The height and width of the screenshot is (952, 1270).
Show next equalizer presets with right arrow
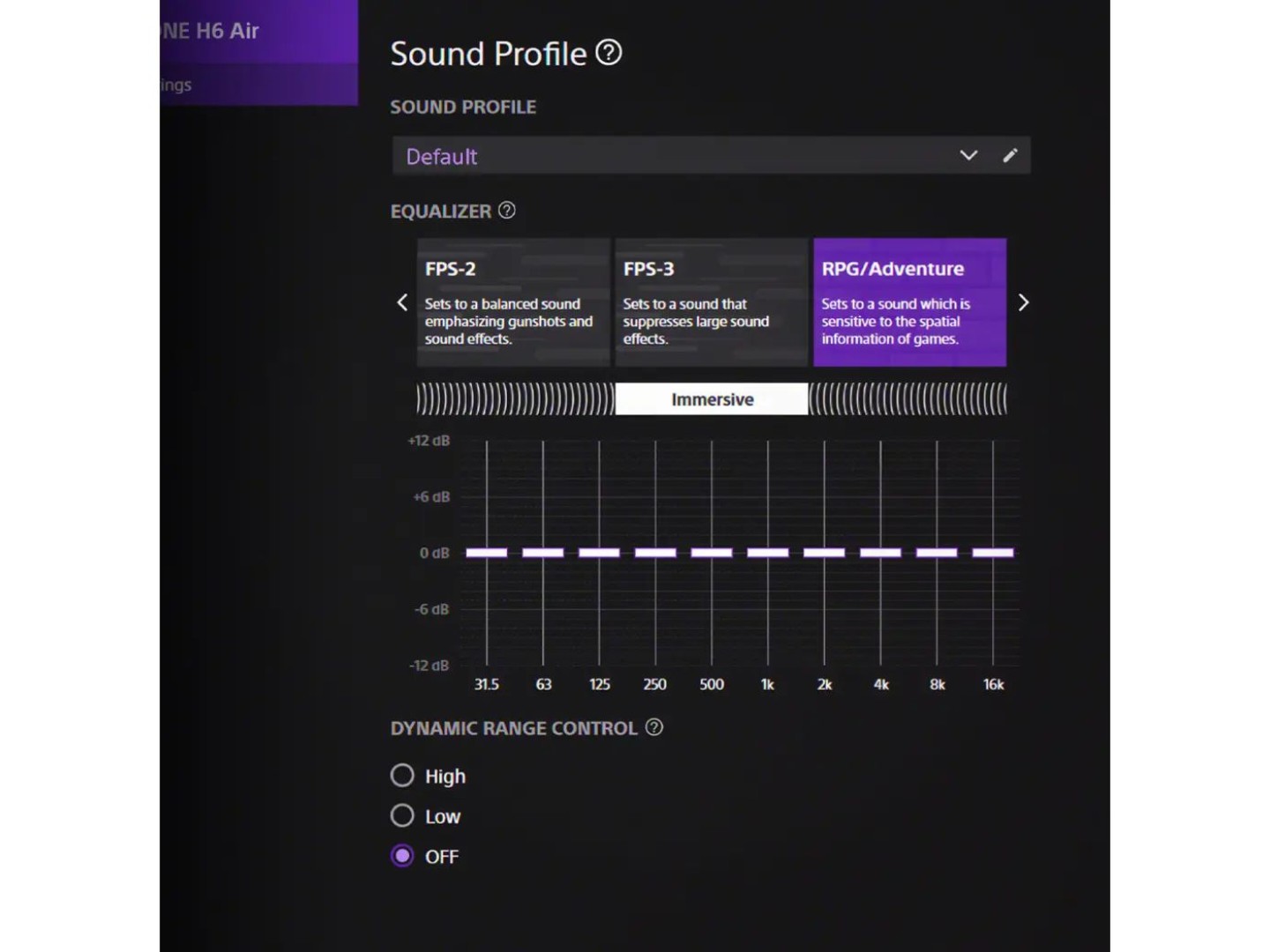1023,302
